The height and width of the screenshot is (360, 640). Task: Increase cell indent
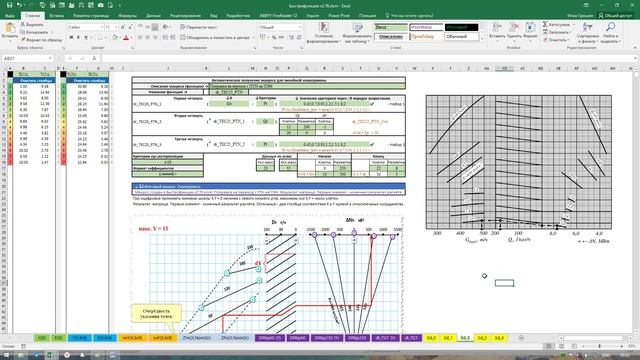(173, 38)
